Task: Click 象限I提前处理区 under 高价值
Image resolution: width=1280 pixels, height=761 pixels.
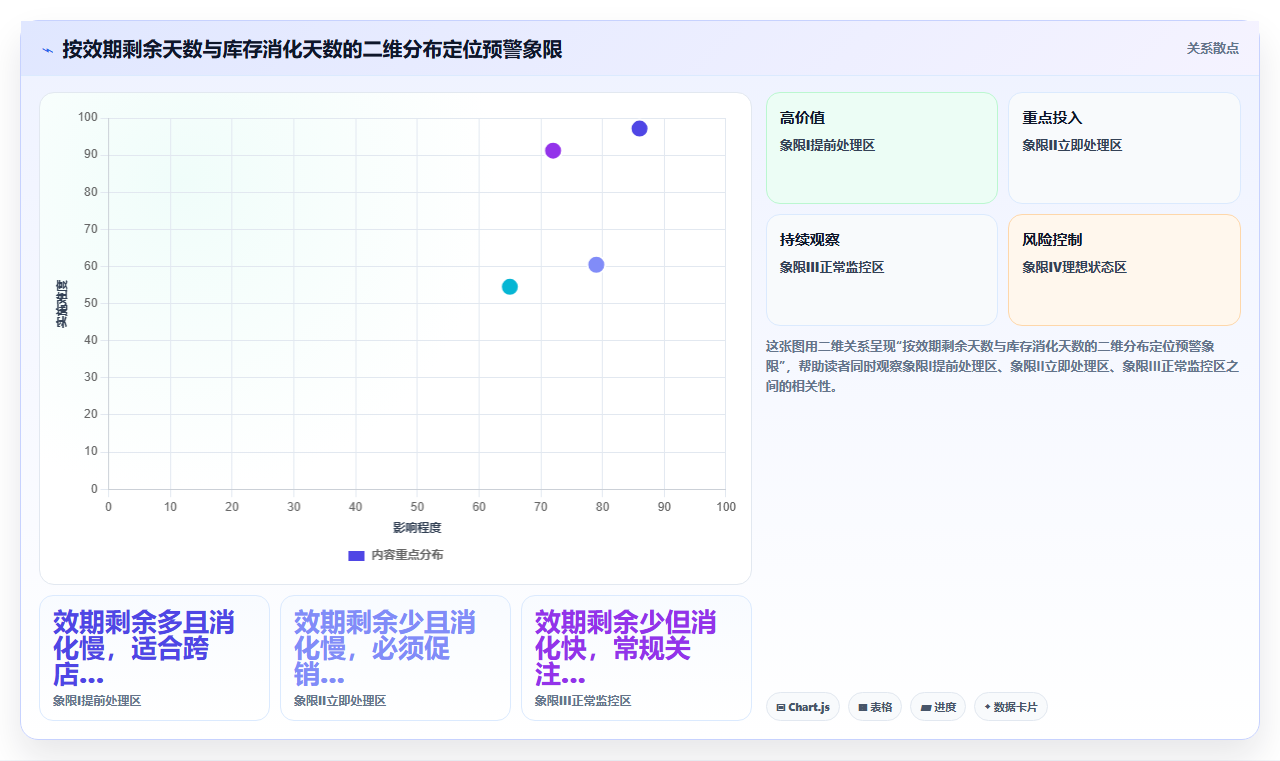Action: tap(827, 145)
